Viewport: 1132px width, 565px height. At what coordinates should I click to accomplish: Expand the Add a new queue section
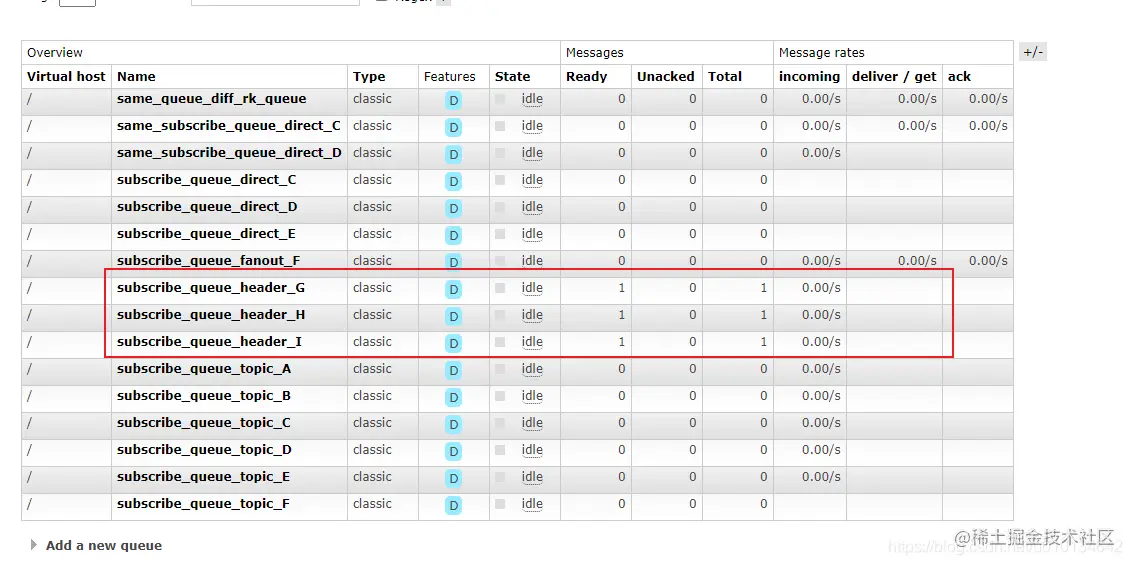[x=103, y=546]
